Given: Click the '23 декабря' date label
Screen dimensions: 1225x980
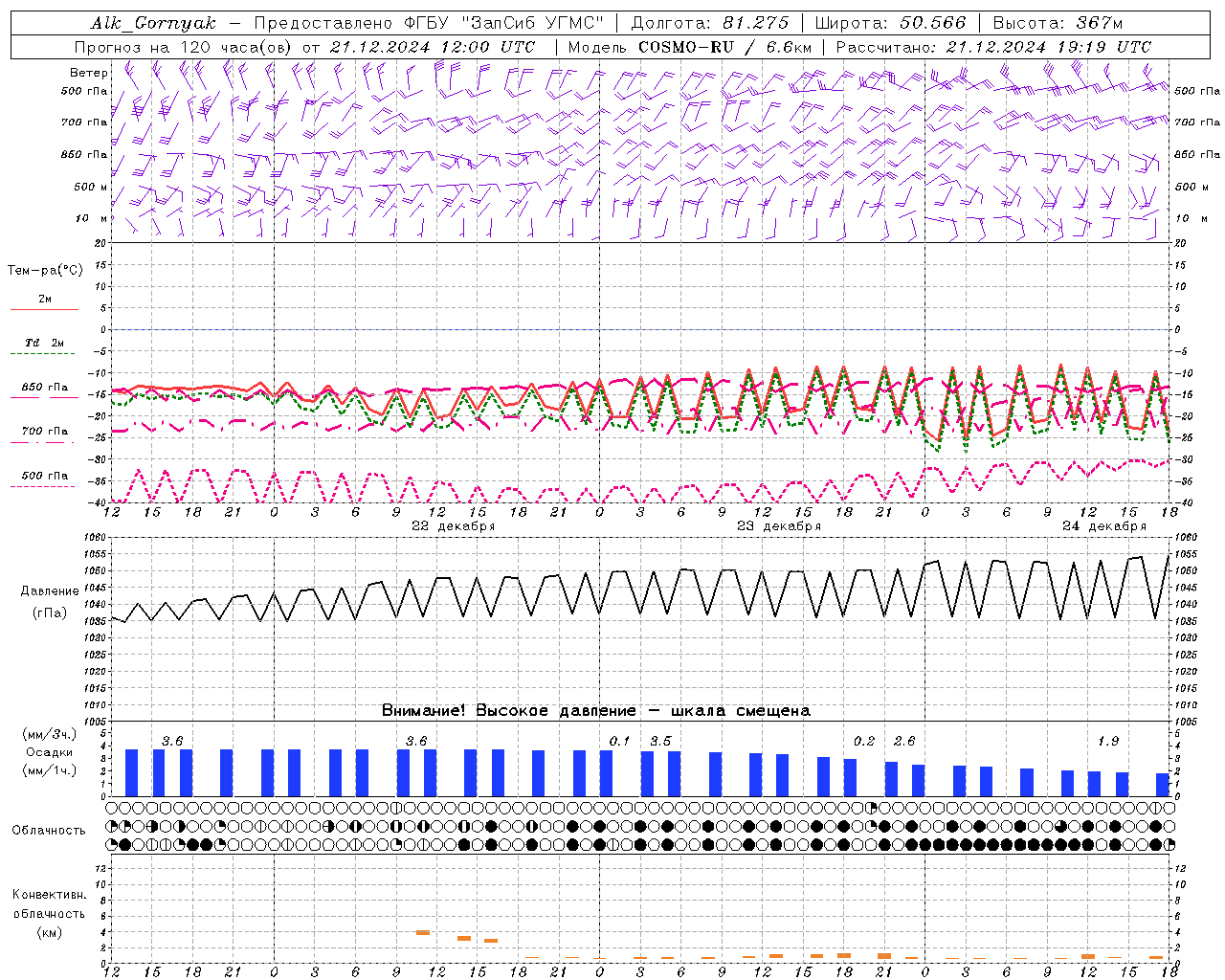Looking at the screenshot, I should click(779, 526).
